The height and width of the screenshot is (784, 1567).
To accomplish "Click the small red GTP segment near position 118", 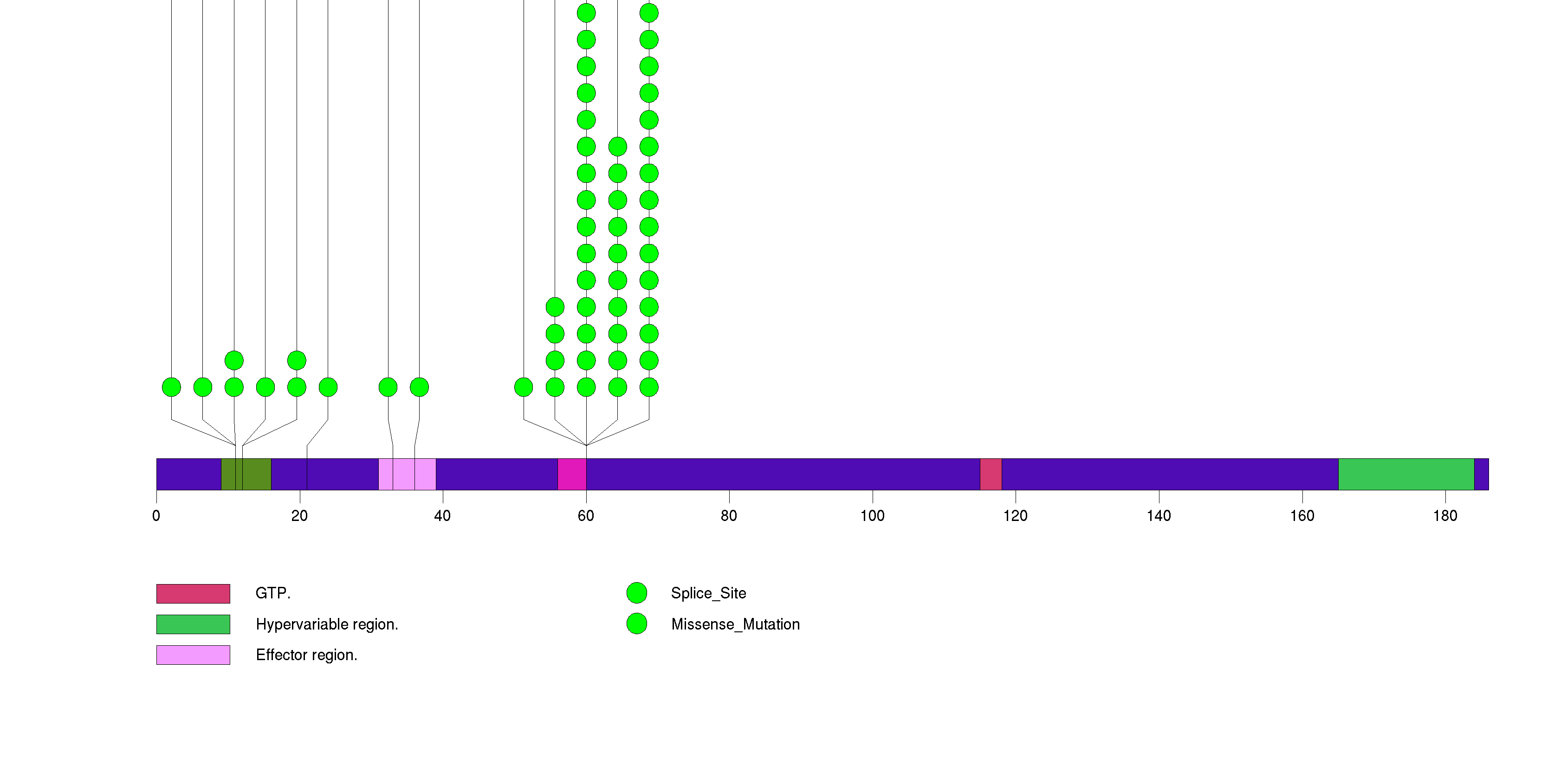I will 991,474.
